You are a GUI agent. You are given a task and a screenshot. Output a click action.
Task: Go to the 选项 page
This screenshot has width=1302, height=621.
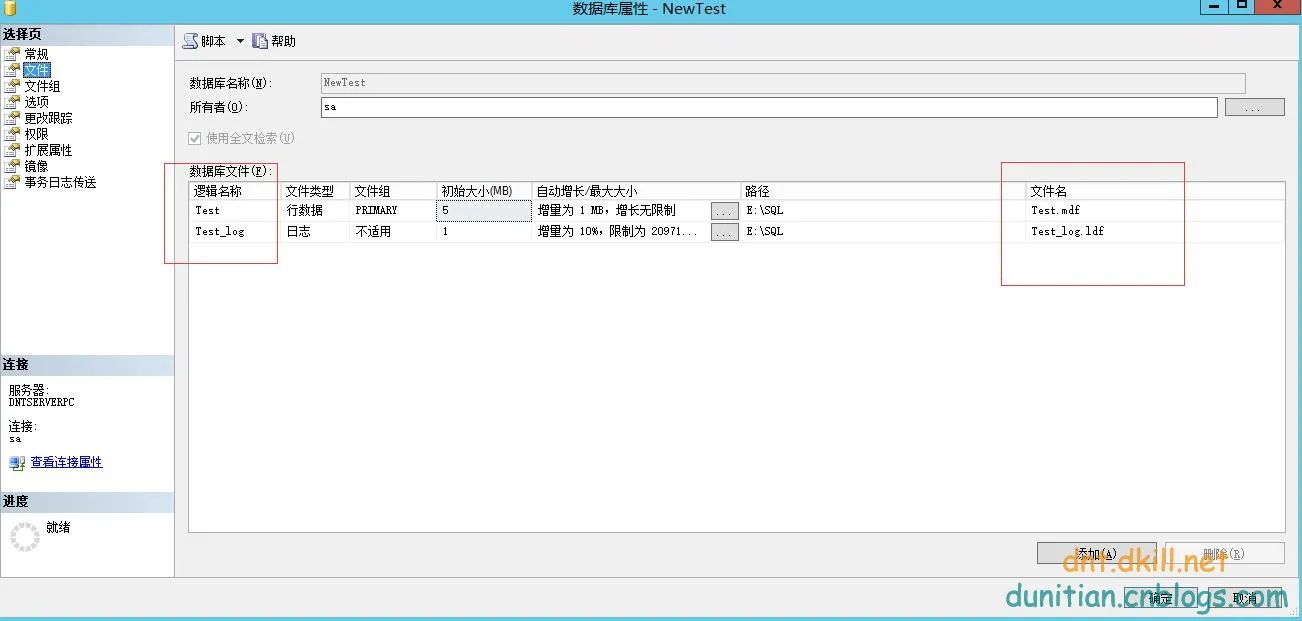click(x=36, y=102)
